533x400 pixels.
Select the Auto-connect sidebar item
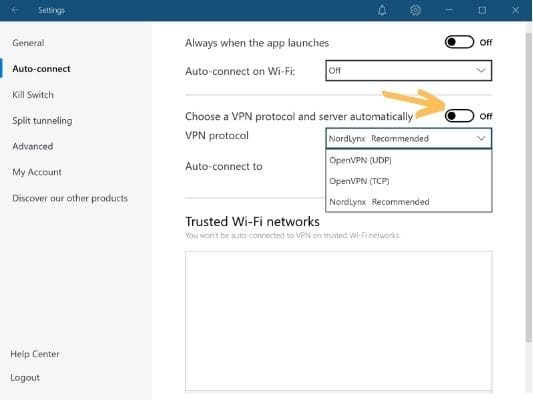click(x=41, y=69)
